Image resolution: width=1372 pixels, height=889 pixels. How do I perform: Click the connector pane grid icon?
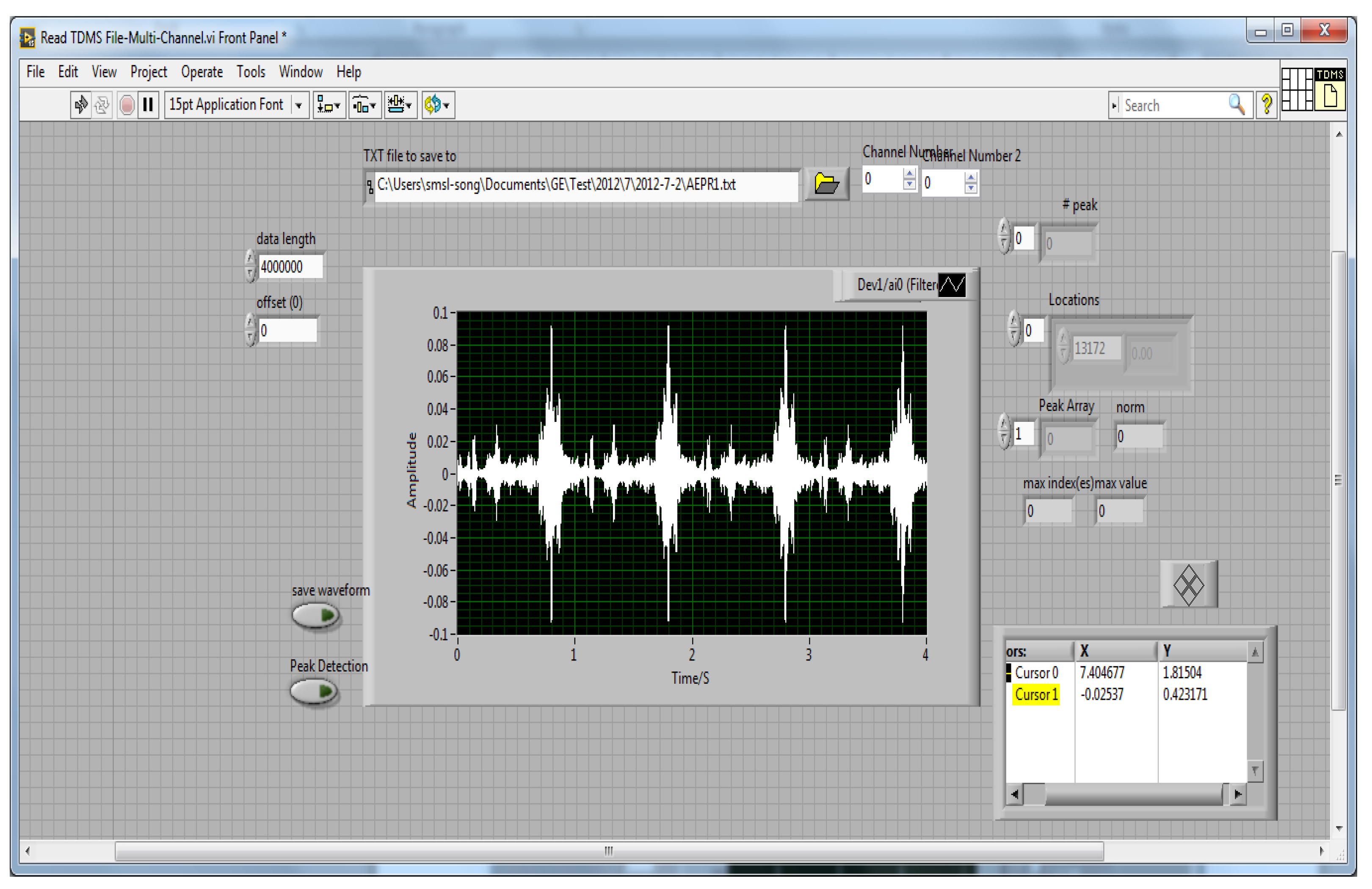tap(1297, 89)
